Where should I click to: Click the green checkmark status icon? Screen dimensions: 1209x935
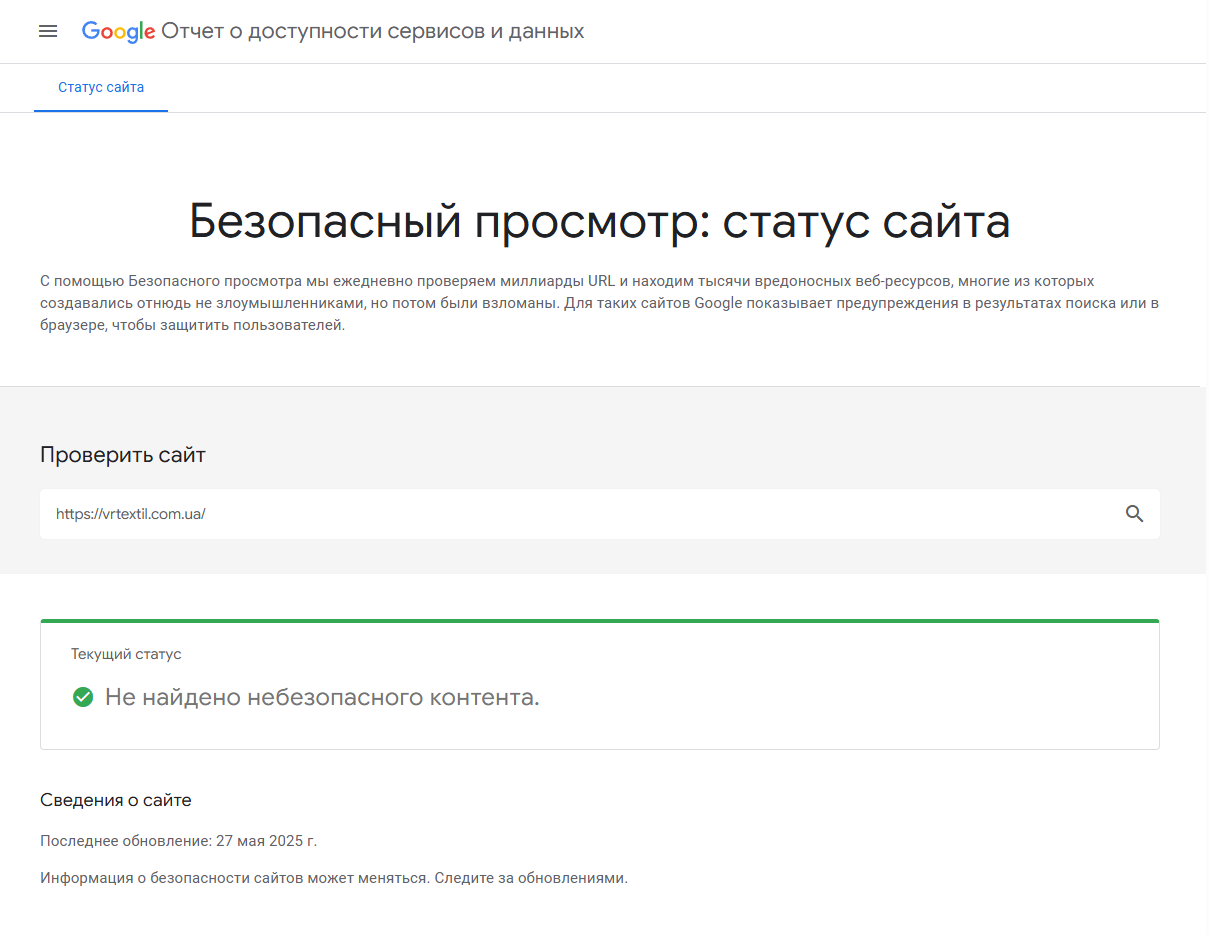83,697
